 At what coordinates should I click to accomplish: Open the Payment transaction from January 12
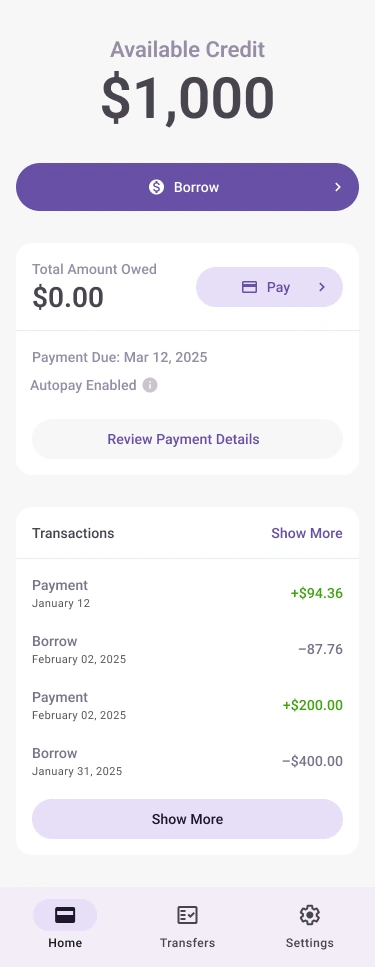click(188, 593)
